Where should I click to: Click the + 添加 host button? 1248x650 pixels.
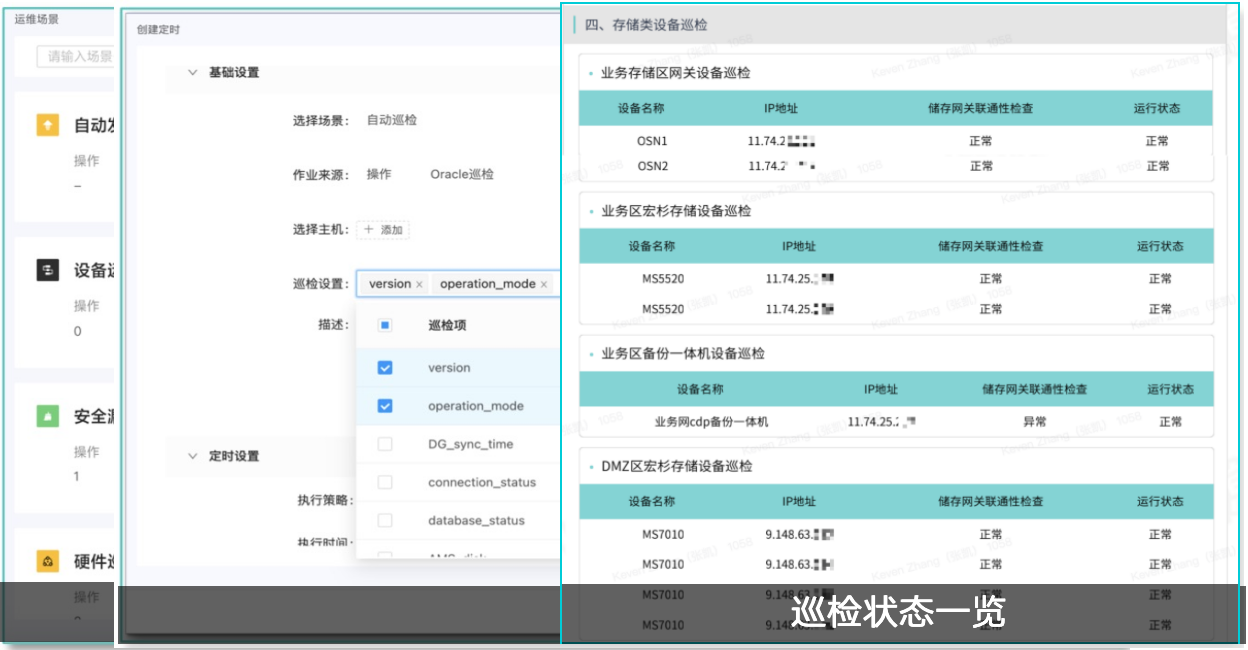[383, 230]
